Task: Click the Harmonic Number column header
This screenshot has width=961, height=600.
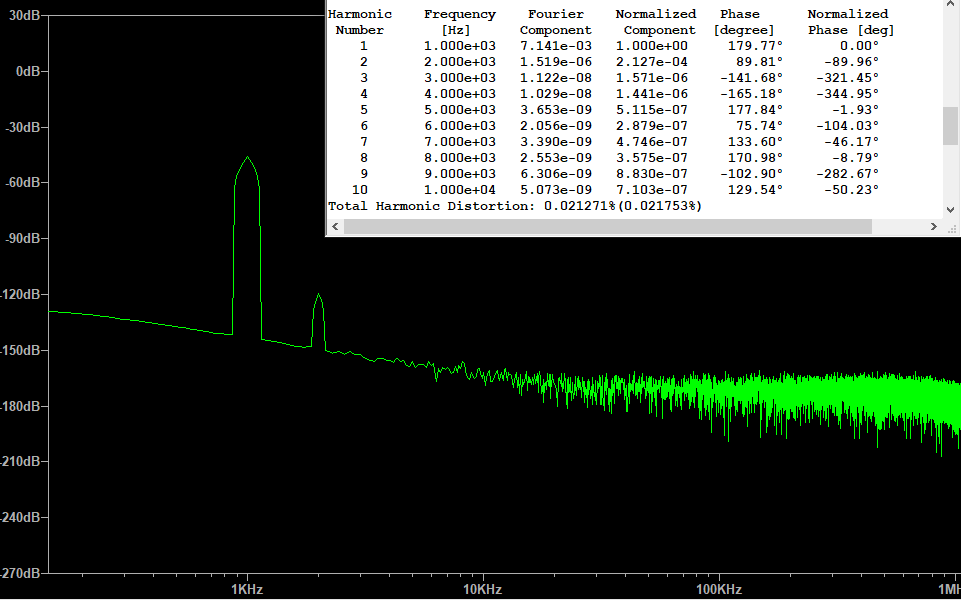Action: [x=360, y=22]
